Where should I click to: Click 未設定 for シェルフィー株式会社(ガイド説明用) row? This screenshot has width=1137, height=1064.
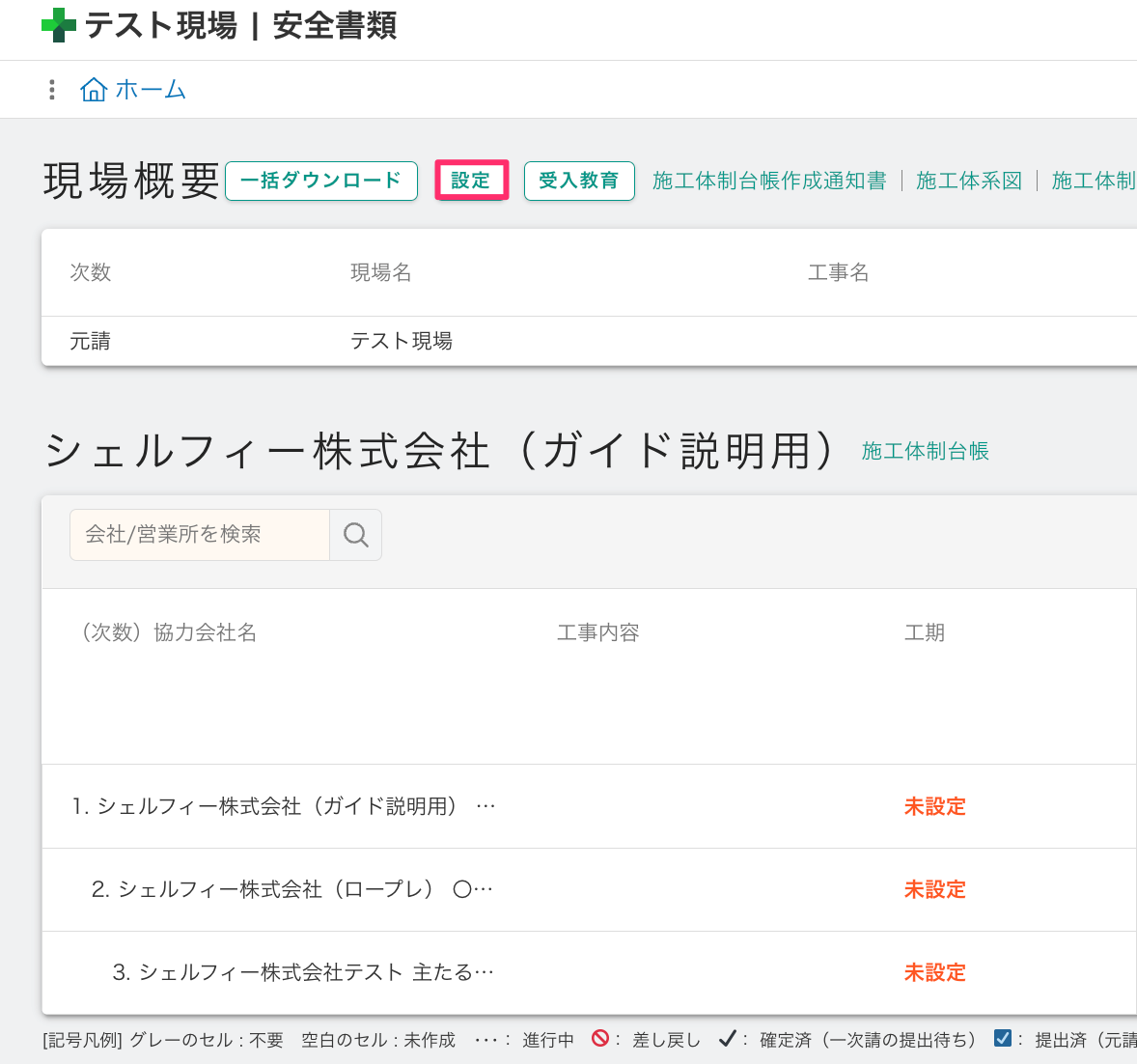tap(934, 806)
